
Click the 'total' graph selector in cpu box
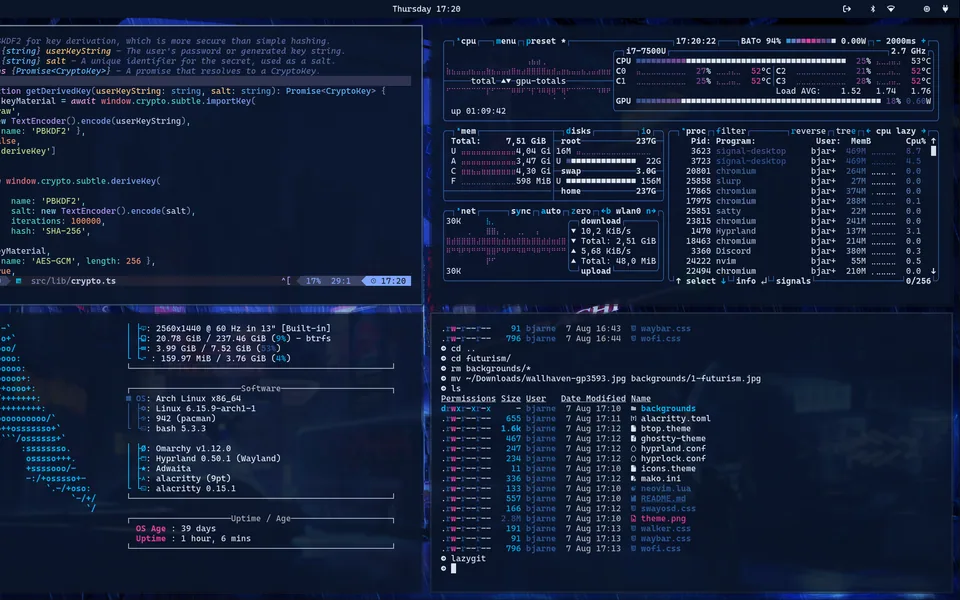click(483, 81)
